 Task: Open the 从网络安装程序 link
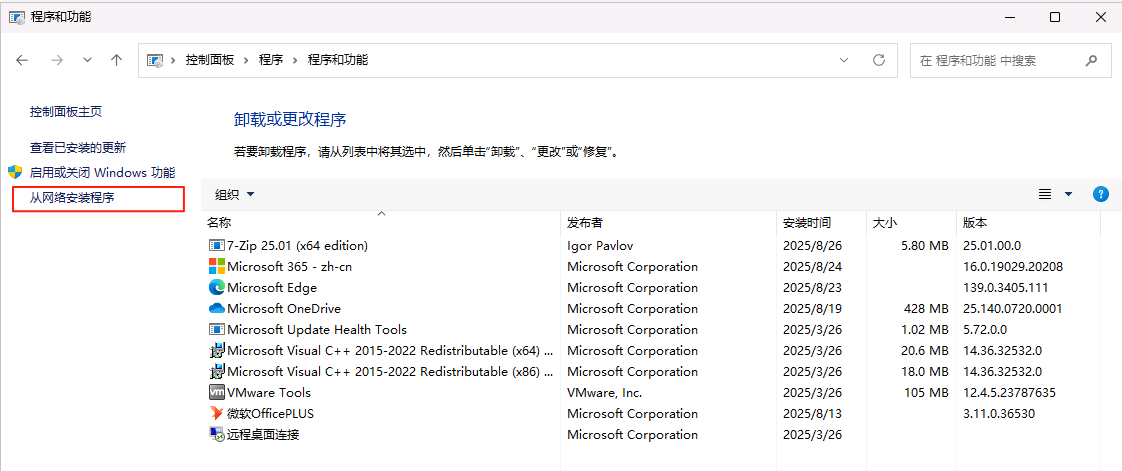pyautogui.click(x=72, y=198)
